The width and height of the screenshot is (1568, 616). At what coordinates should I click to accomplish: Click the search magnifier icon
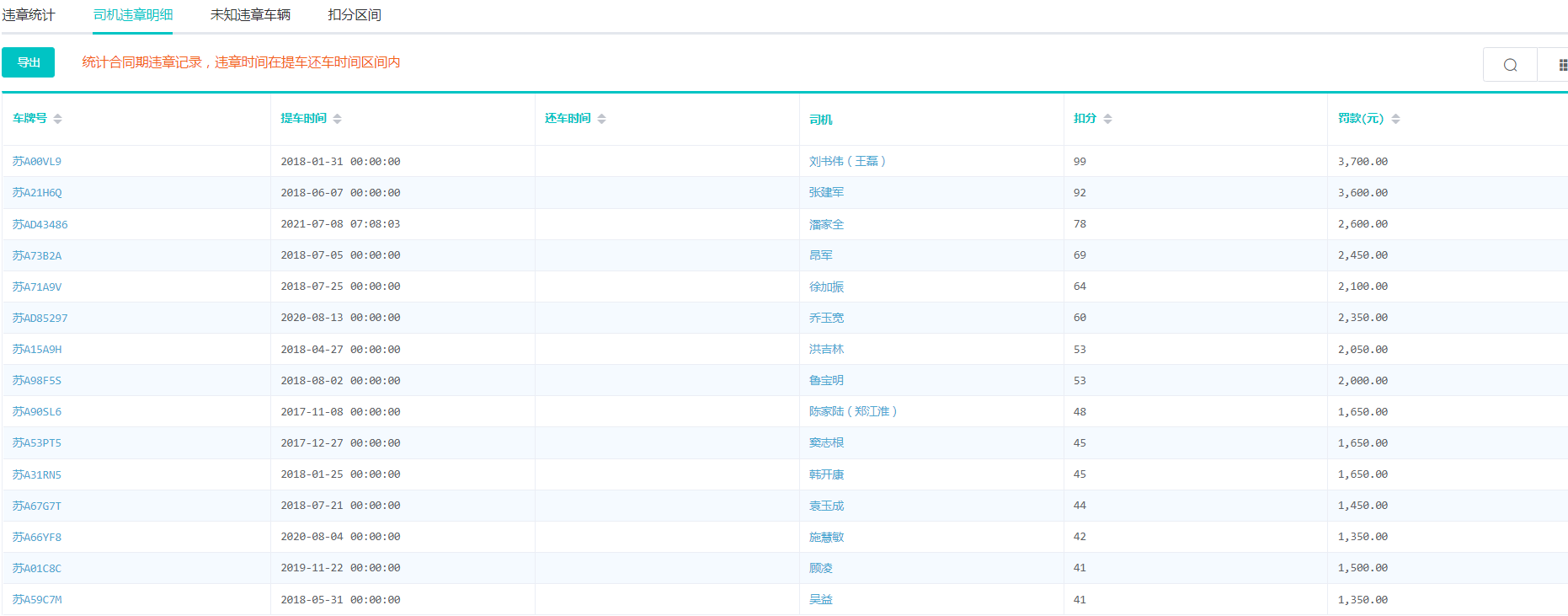point(1510,65)
